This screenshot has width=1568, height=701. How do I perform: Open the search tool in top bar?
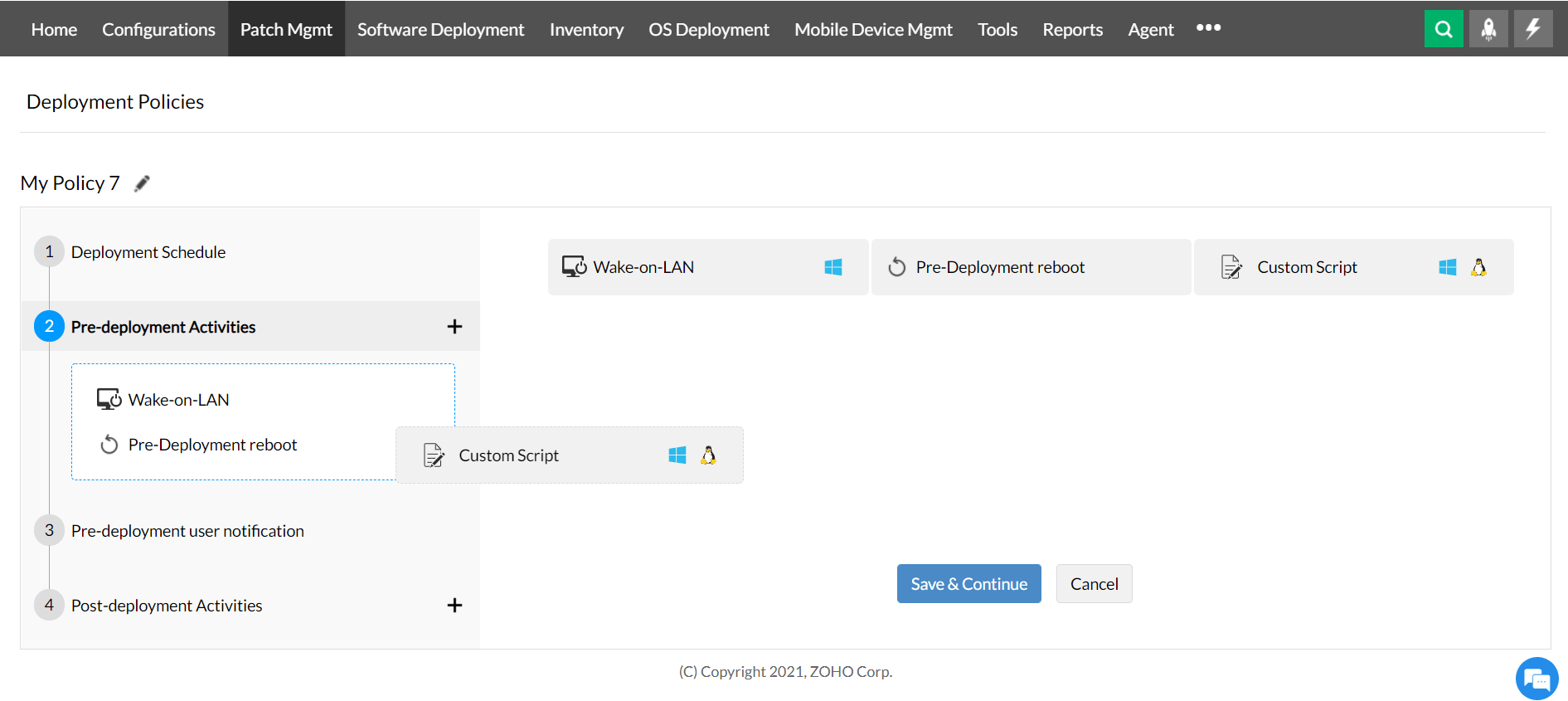1444,29
